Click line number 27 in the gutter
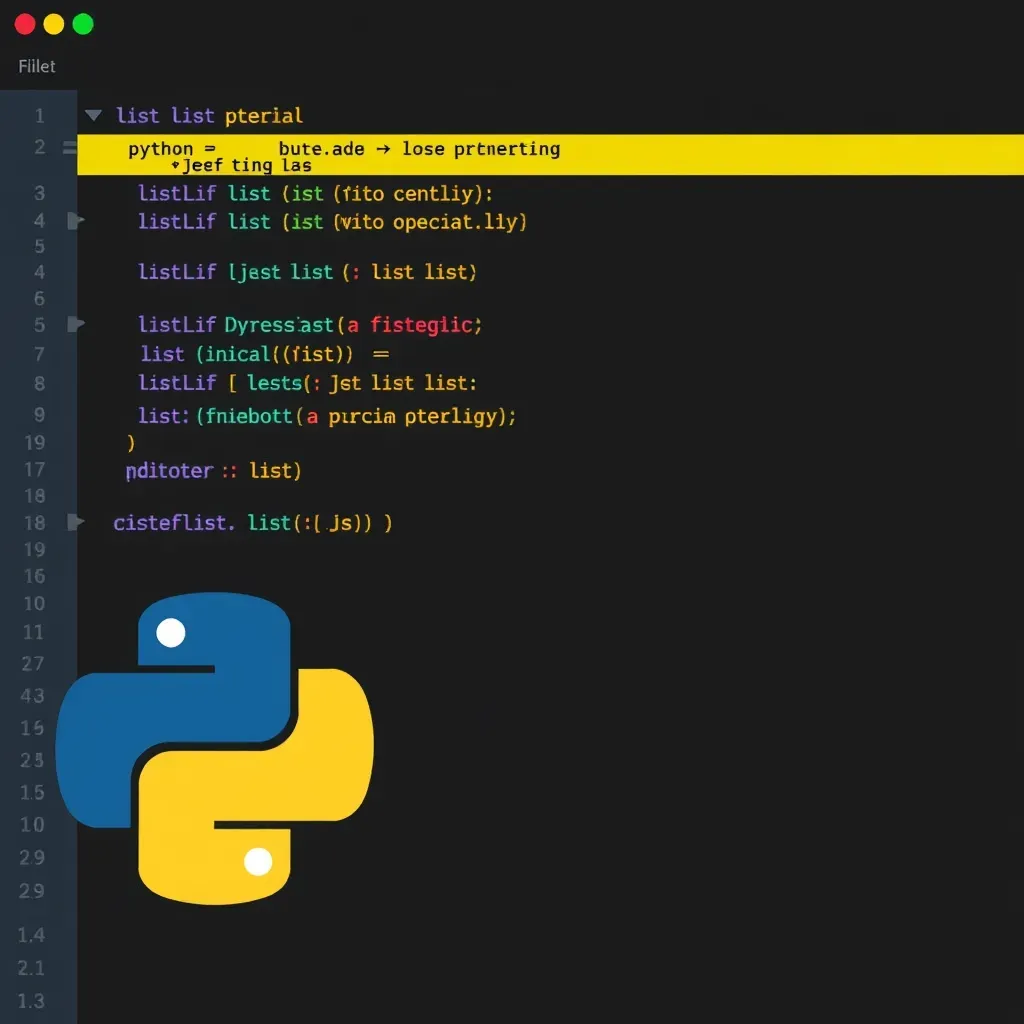1024x1024 pixels. tap(33, 664)
